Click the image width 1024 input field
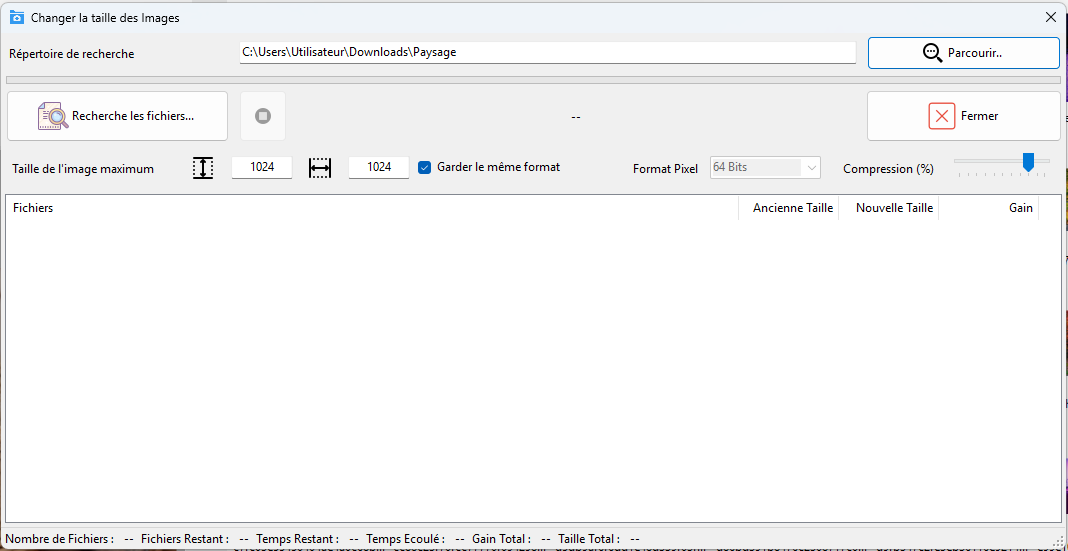The height and width of the screenshot is (551, 1068). [x=379, y=167]
